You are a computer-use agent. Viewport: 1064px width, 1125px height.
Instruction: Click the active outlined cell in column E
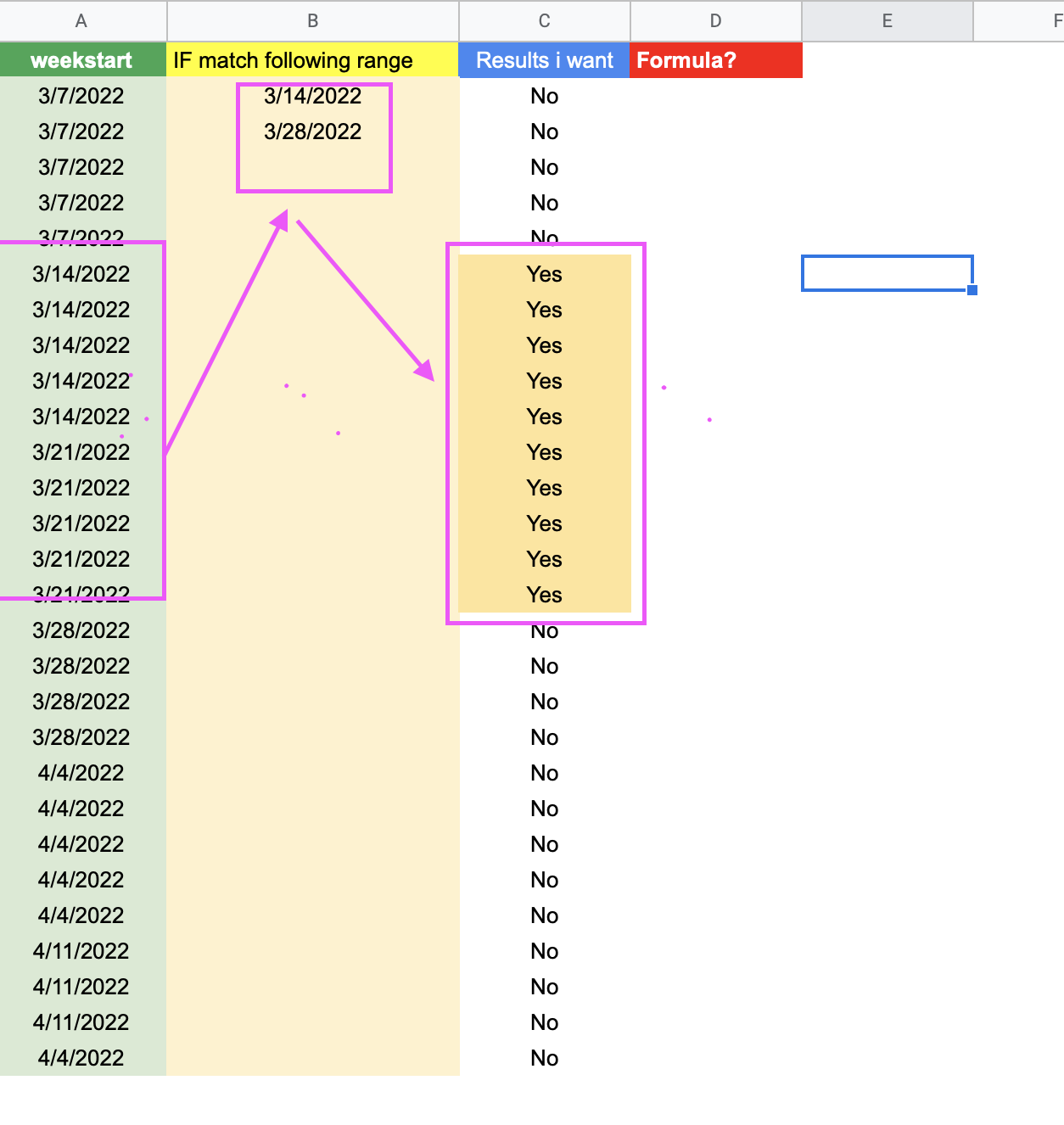pos(887,273)
